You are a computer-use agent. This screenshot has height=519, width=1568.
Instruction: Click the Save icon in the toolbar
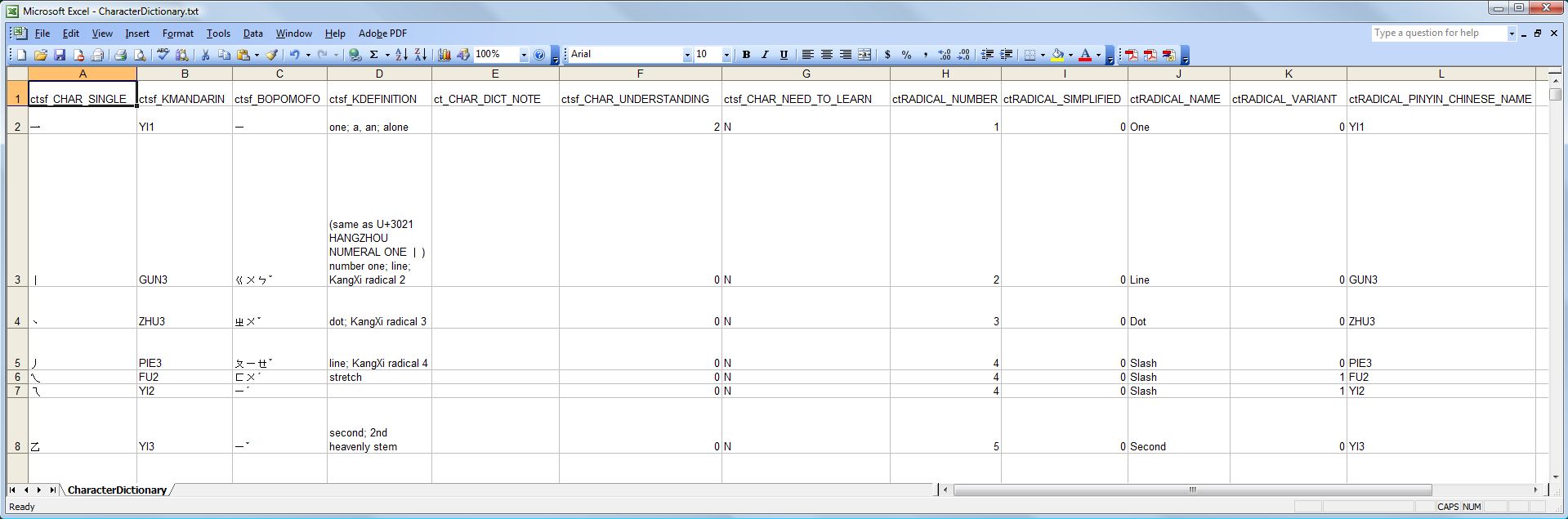[60, 55]
